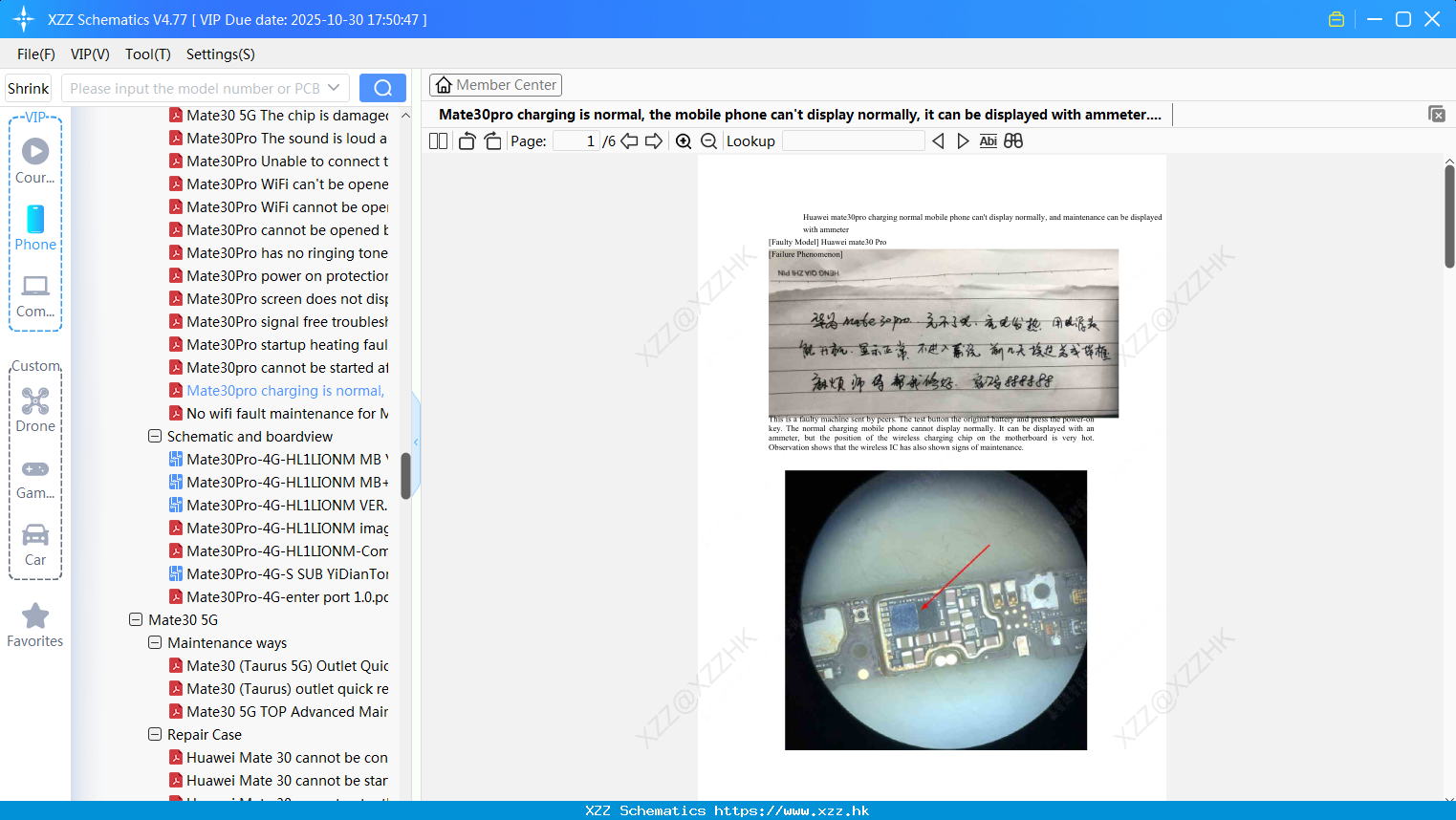The width and height of the screenshot is (1456, 820).
Task: Click the tree list vertical scrollbar thumb
Action: click(405, 475)
